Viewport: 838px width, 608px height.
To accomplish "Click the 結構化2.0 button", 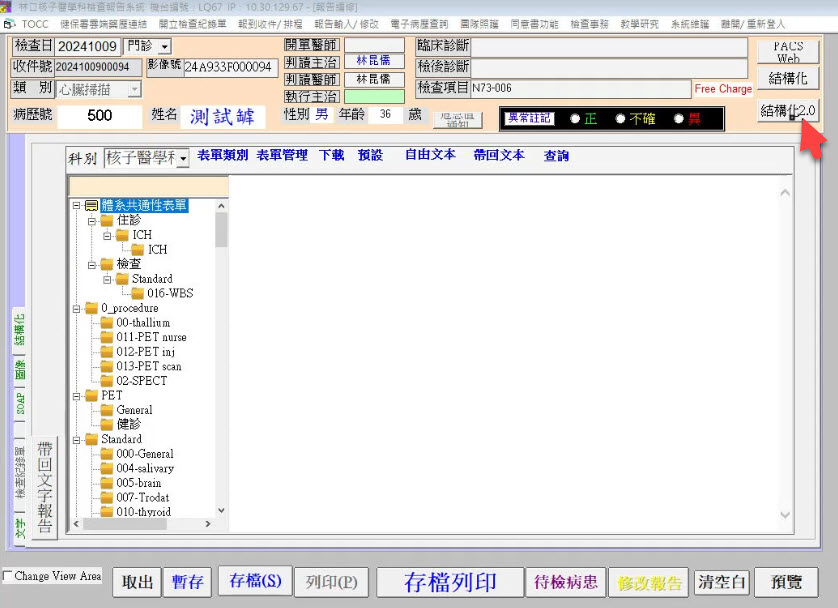I will [788, 110].
